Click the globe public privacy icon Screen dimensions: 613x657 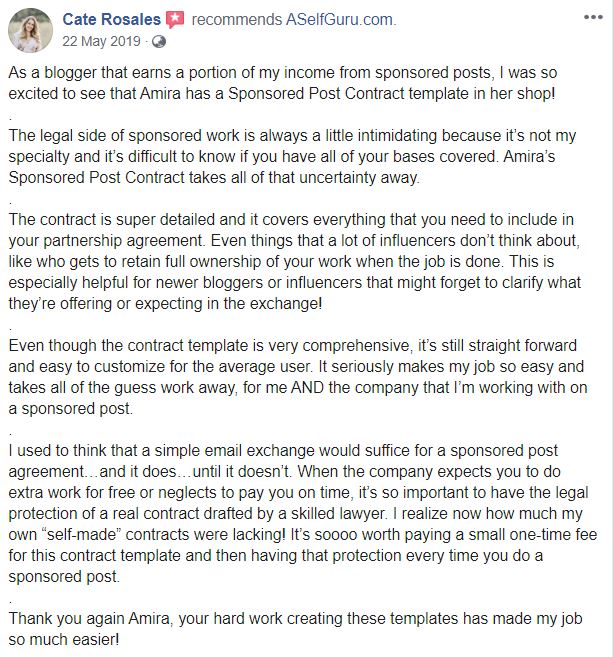pyautogui.click(x=157, y=41)
